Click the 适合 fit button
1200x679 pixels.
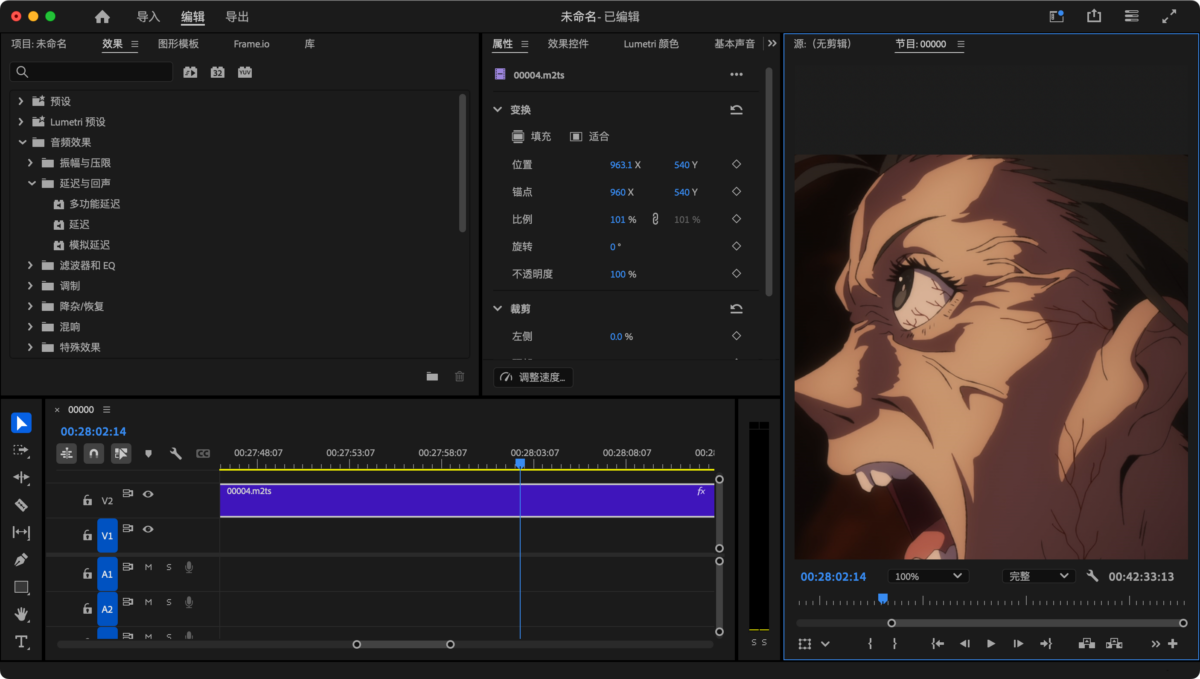(x=589, y=136)
